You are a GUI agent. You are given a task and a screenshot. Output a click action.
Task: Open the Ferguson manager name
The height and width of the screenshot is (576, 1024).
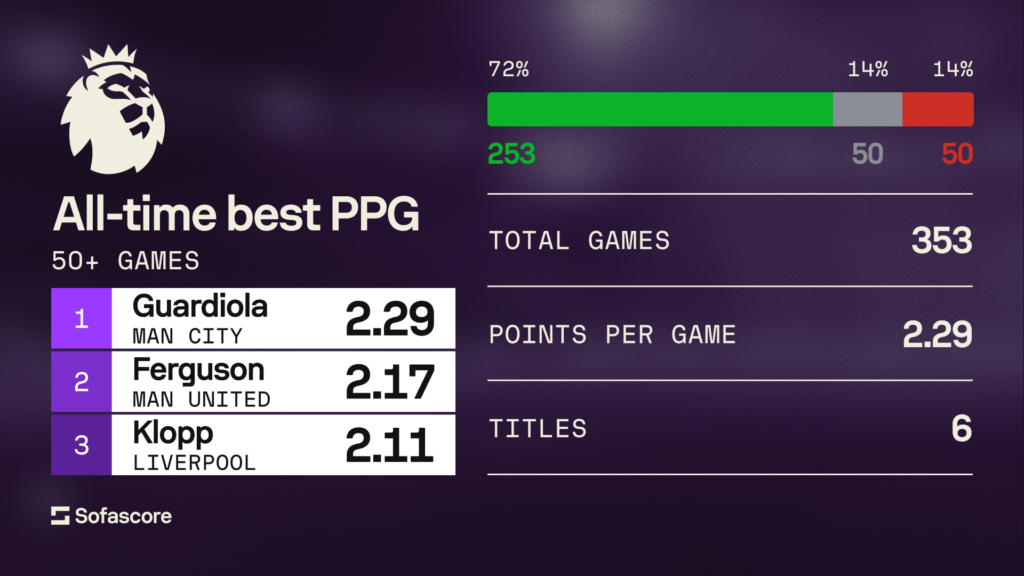(x=198, y=369)
